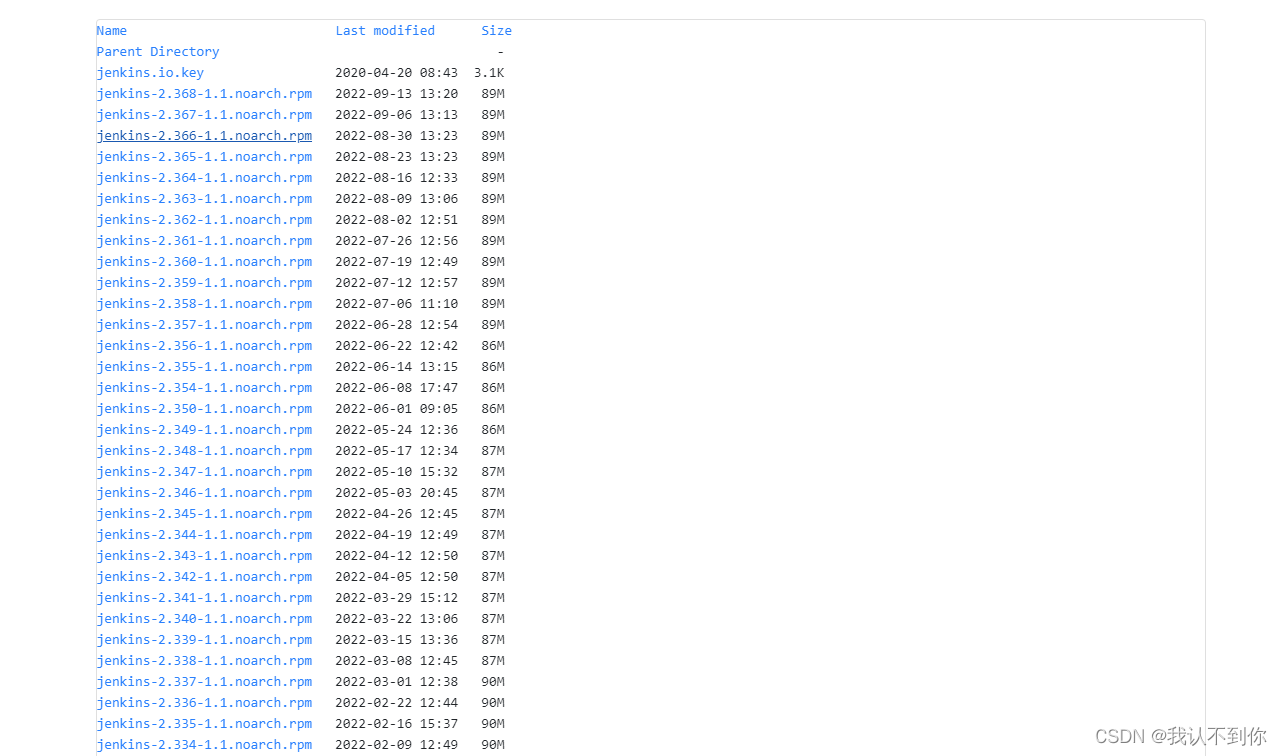This screenshot has height=756, width=1282.
Task: Download jenkins-2.345-1.1.noarch.rpm
Action: [204, 514]
